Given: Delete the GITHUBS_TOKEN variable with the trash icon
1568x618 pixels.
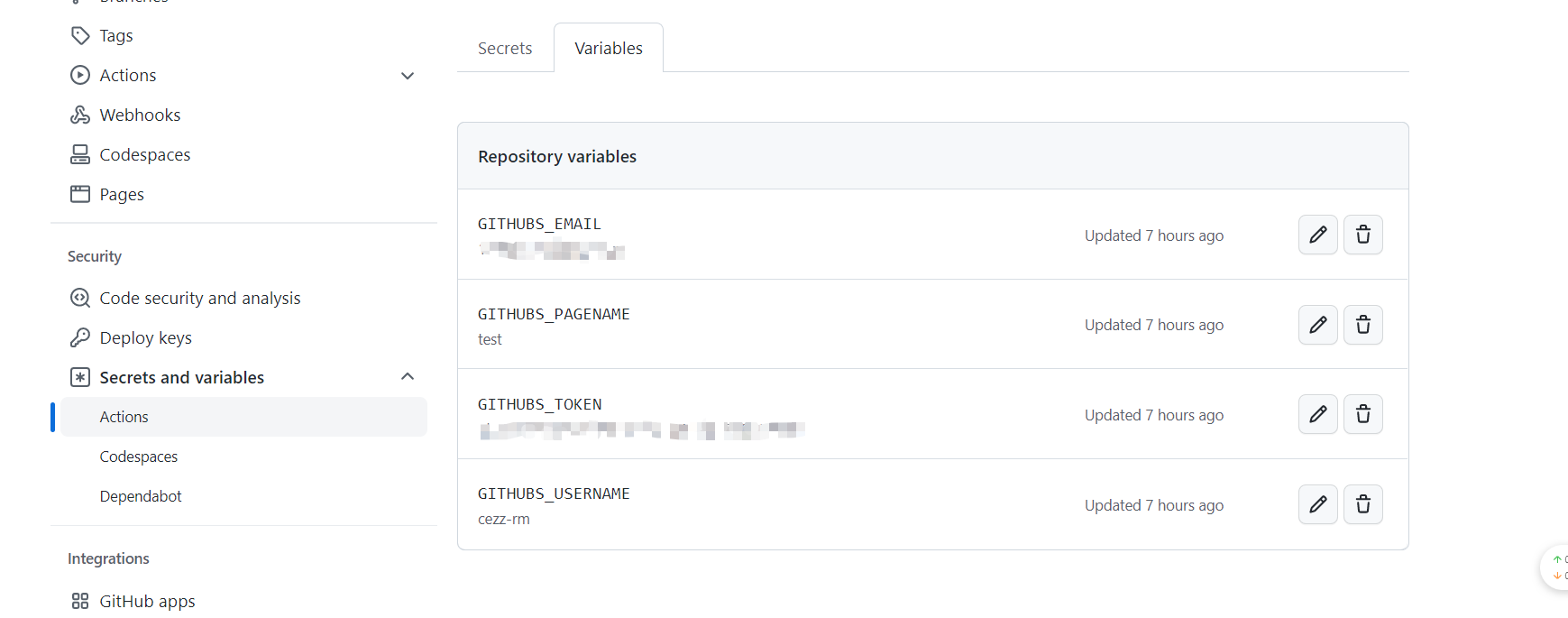Looking at the screenshot, I should [1362, 414].
